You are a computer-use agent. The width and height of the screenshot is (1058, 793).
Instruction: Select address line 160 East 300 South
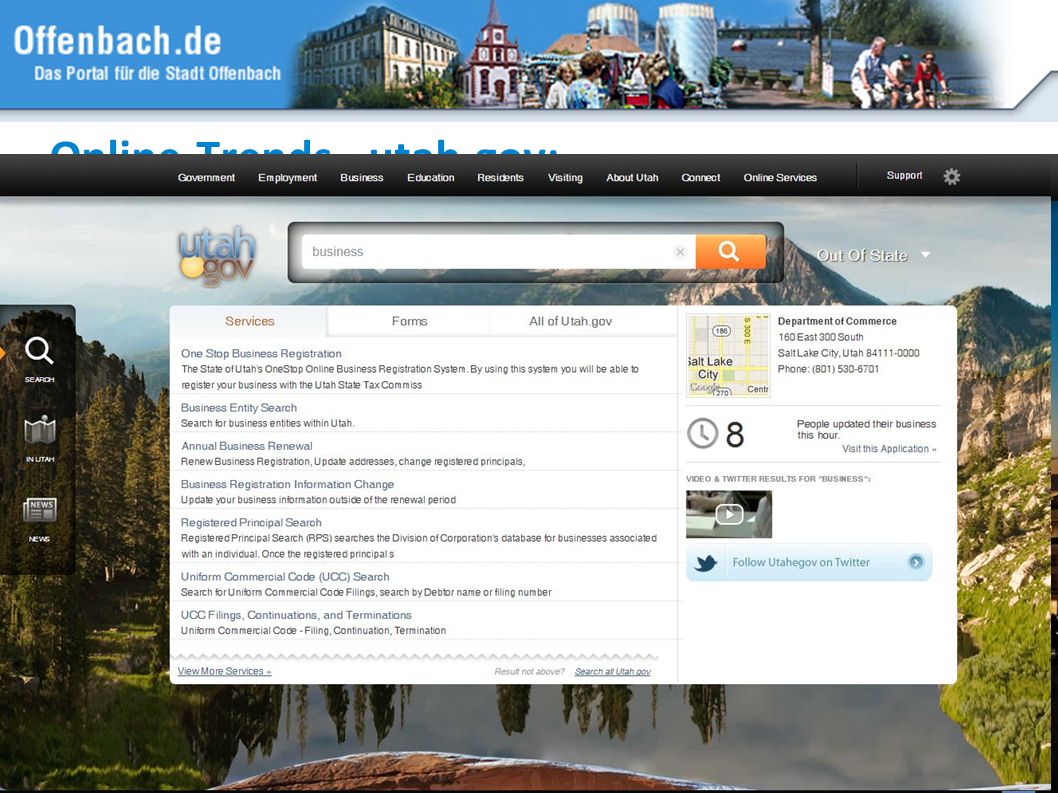[820, 337]
